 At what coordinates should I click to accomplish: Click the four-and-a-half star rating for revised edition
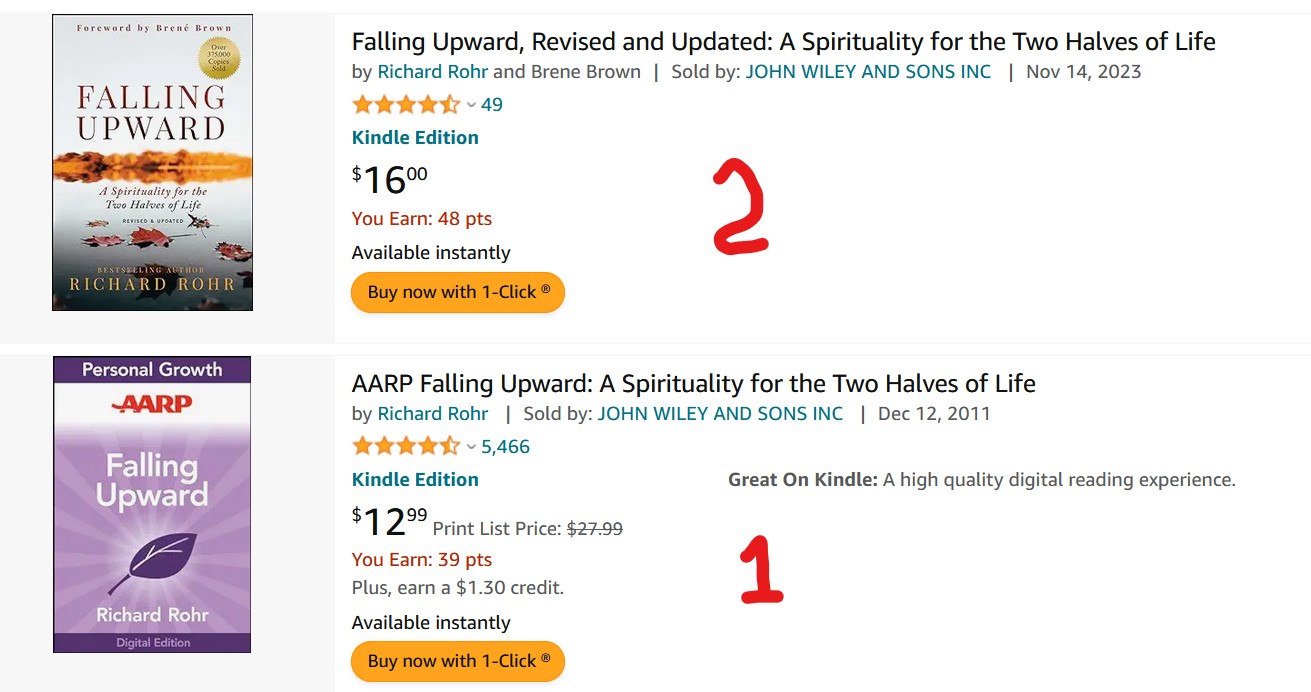[x=405, y=104]
